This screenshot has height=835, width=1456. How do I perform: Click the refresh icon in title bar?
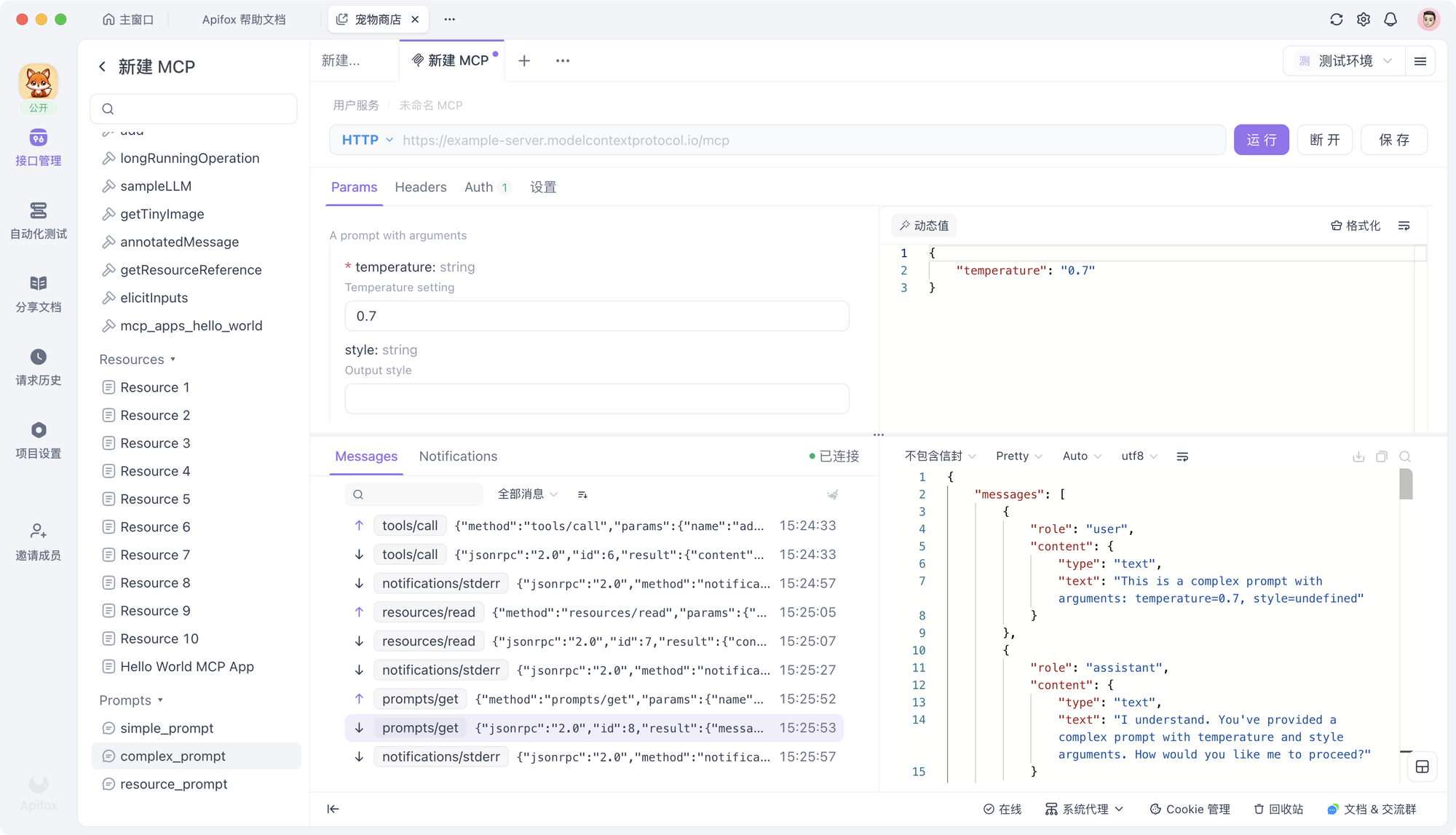(1336, 20)
